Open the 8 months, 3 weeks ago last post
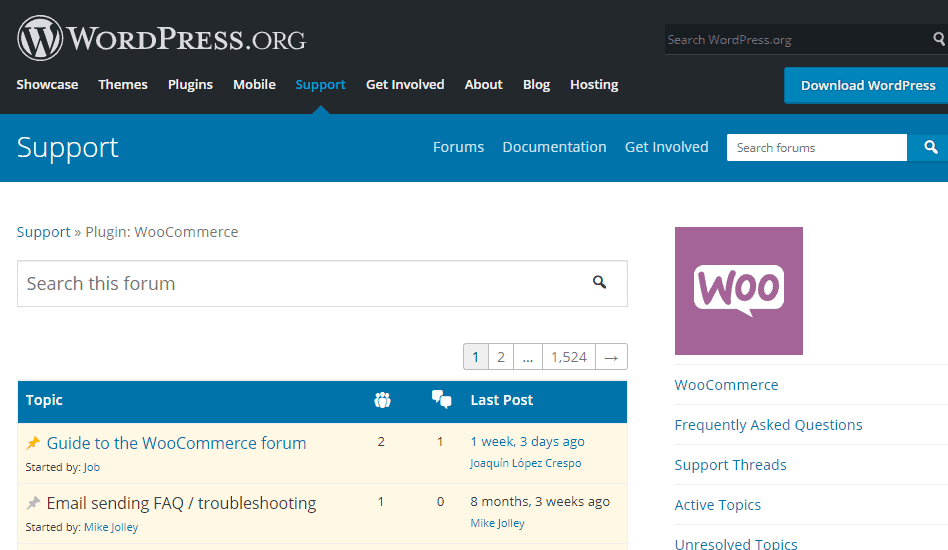 click(540, 501)
